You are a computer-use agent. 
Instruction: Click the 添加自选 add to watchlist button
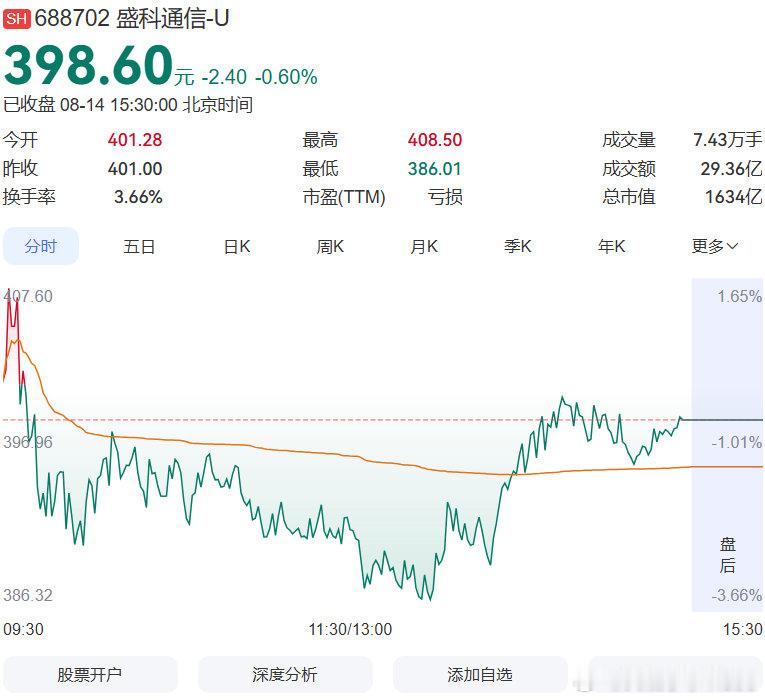(480, 675)
